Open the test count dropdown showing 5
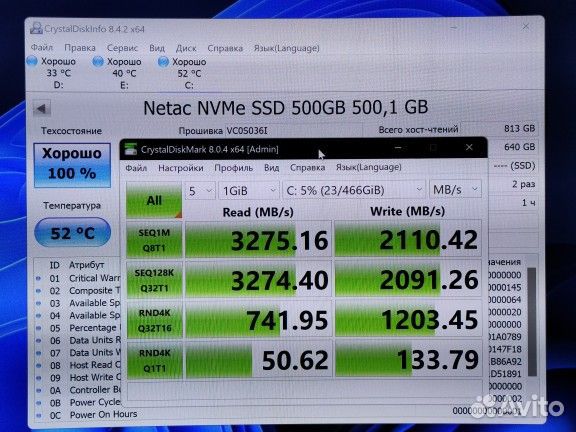This screenshot has height=432, width=576. click(x=200, y=191)
